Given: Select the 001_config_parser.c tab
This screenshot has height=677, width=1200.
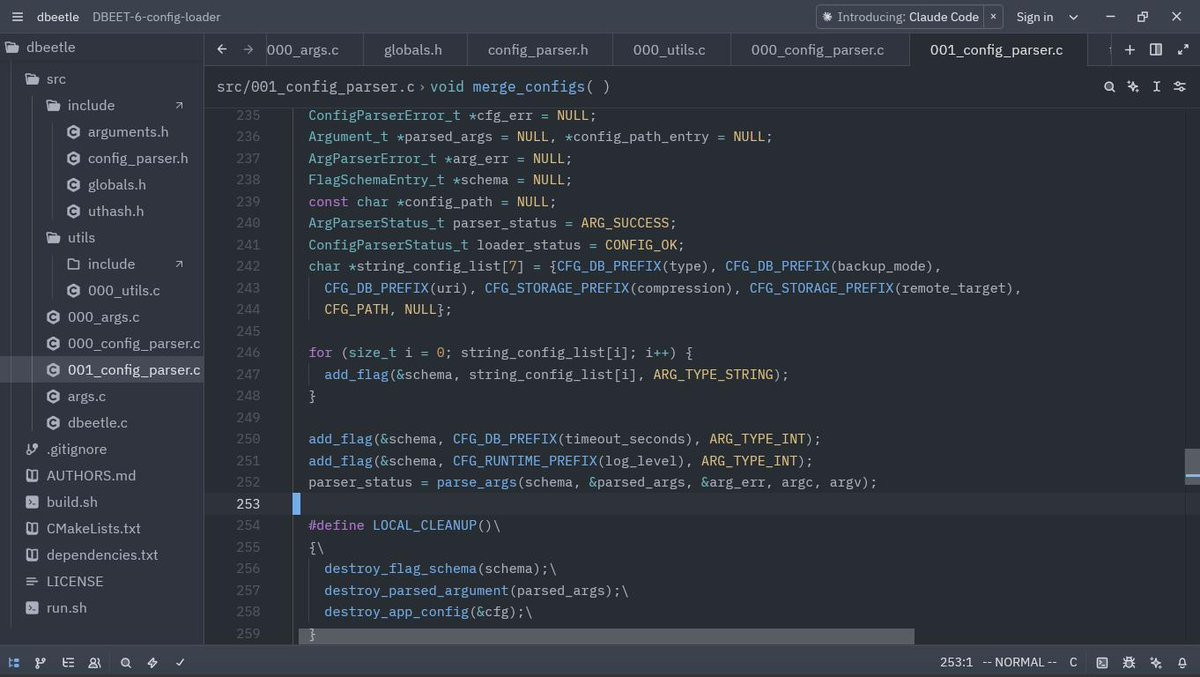Looking at the screenshot, I should click(996, 50).
